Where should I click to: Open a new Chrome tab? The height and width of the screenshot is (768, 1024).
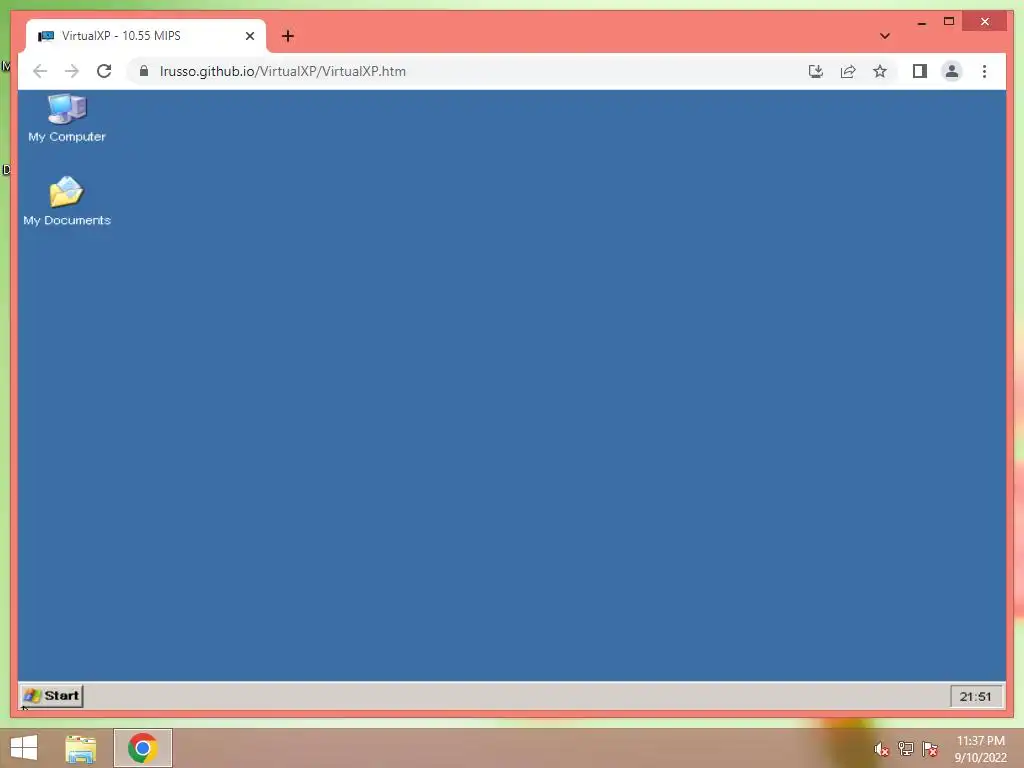click(288, 36)
